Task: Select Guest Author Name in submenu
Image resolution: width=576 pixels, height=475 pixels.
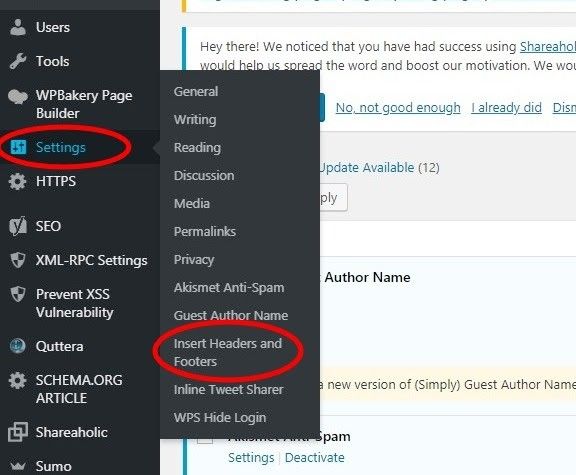Action: pyautogui.click(x=231, y=315)
